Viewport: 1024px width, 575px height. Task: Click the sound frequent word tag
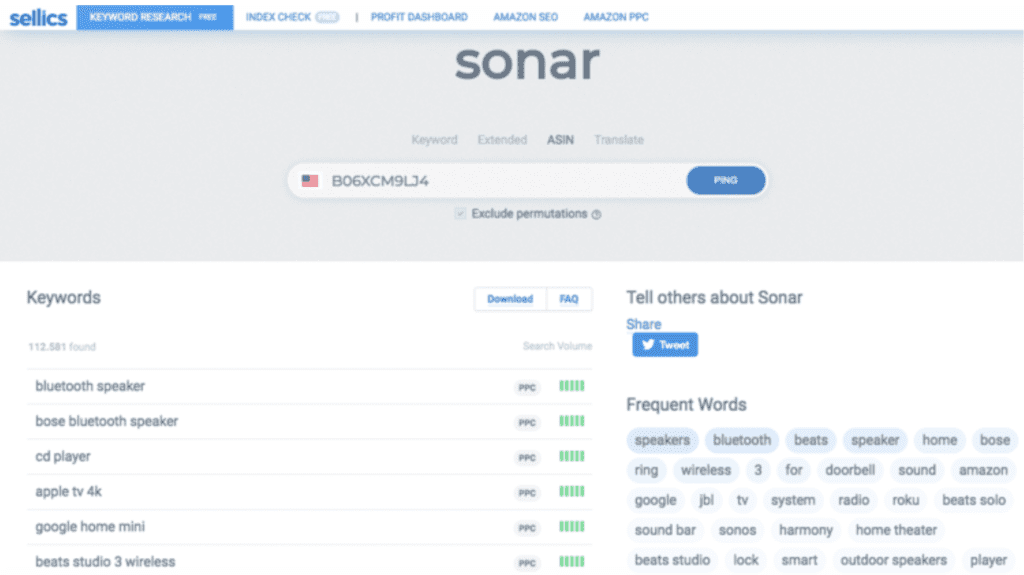[917, 470]
